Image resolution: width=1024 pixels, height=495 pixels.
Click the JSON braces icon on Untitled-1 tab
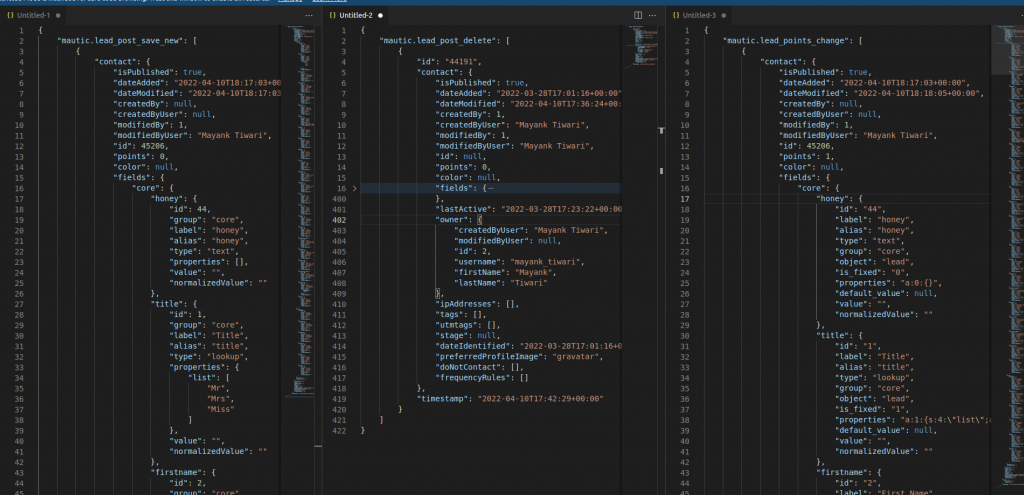click(10, 15)
